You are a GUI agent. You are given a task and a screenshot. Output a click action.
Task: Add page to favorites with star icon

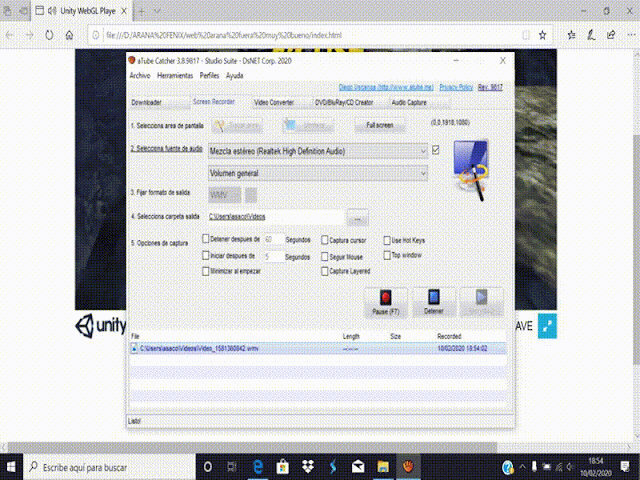542,35
